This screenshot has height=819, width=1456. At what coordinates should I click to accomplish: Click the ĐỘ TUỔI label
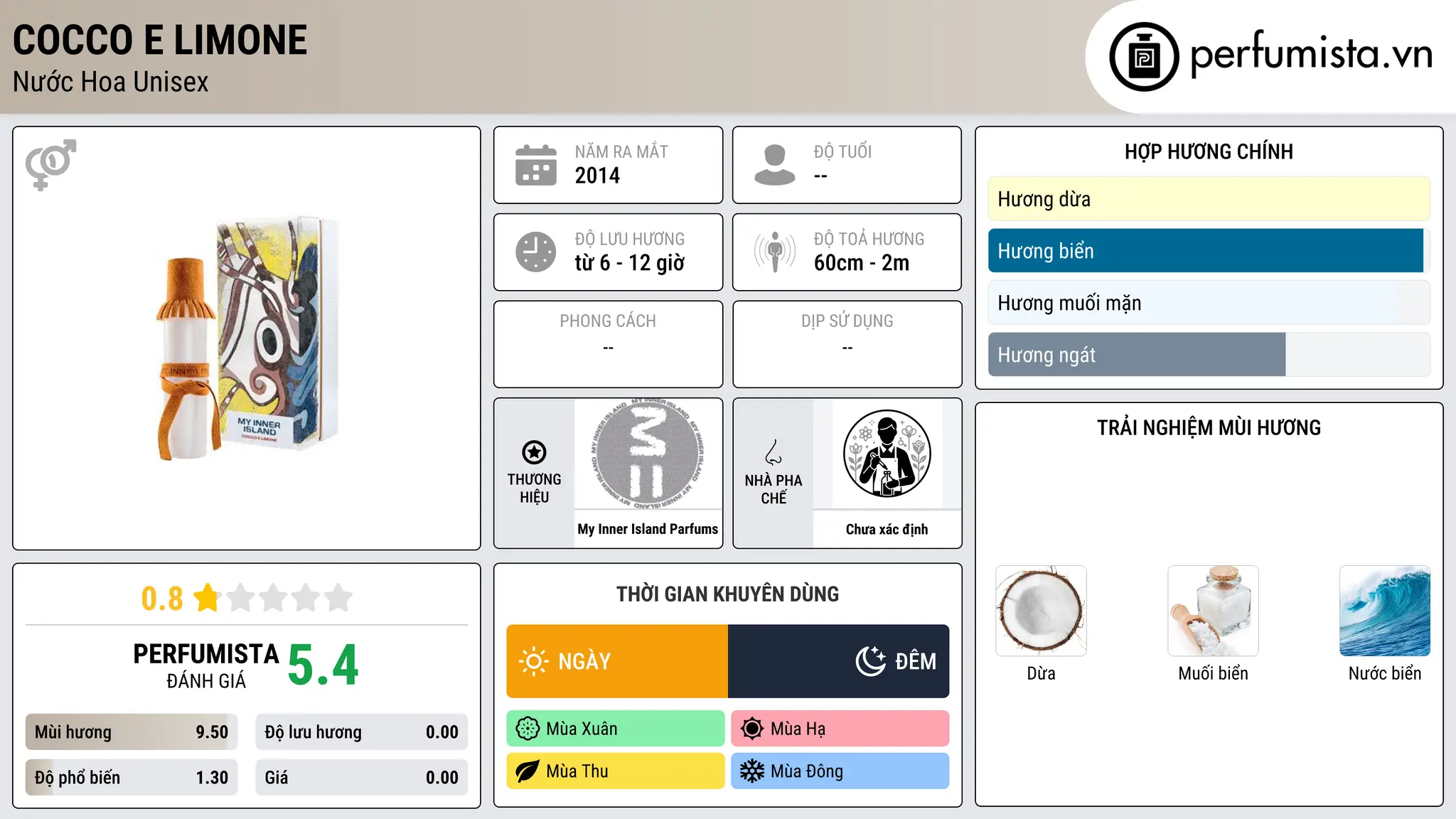tap(842, 151)
